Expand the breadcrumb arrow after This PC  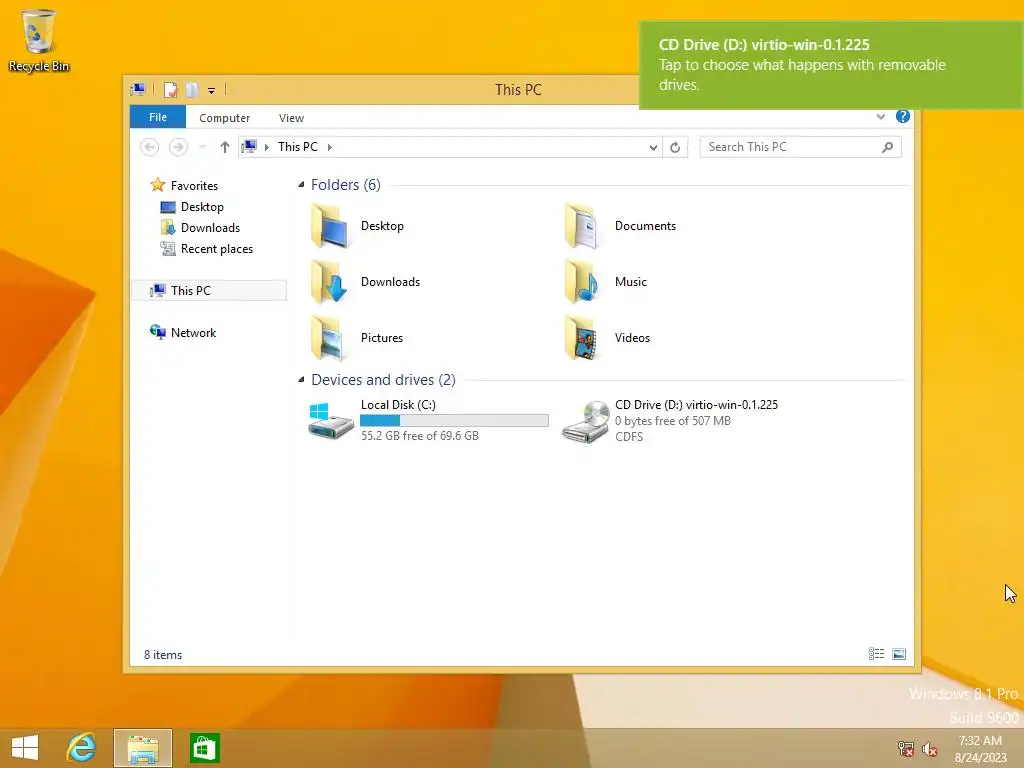click(x=330, y=147)
